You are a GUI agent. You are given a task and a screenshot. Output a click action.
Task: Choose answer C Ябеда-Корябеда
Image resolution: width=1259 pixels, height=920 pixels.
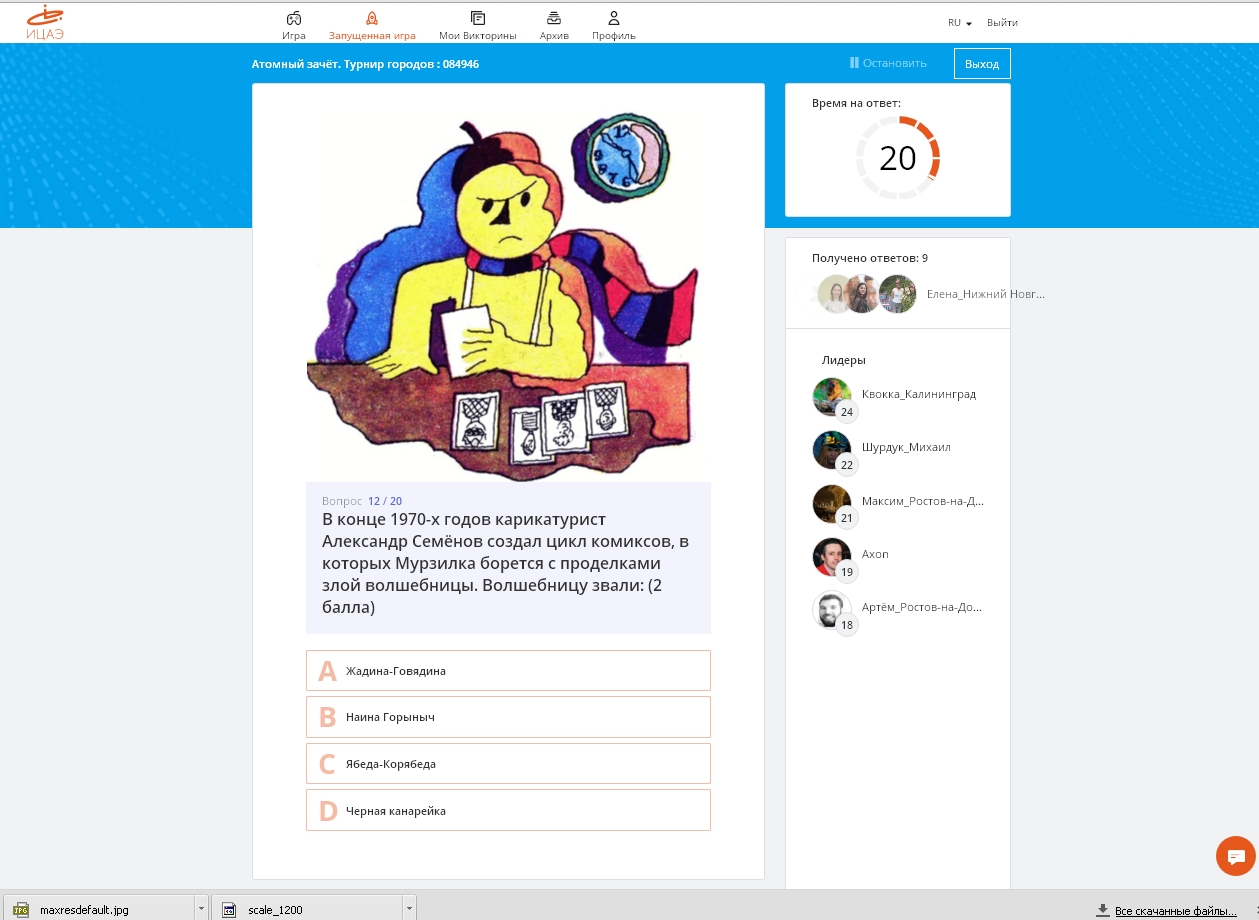508,763
